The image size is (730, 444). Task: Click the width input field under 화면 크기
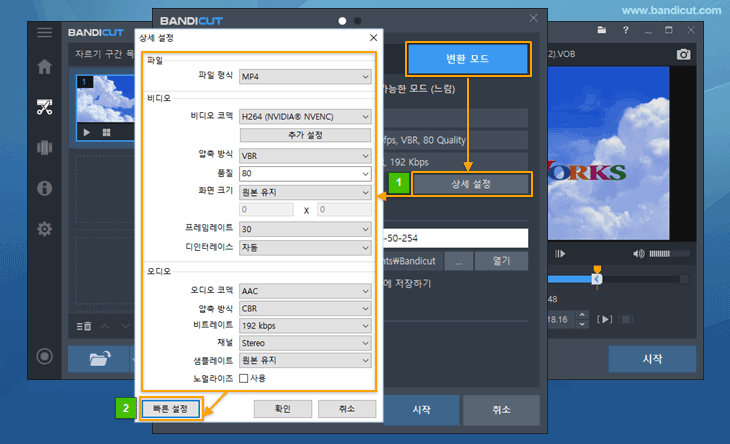(x=266, y=210)
